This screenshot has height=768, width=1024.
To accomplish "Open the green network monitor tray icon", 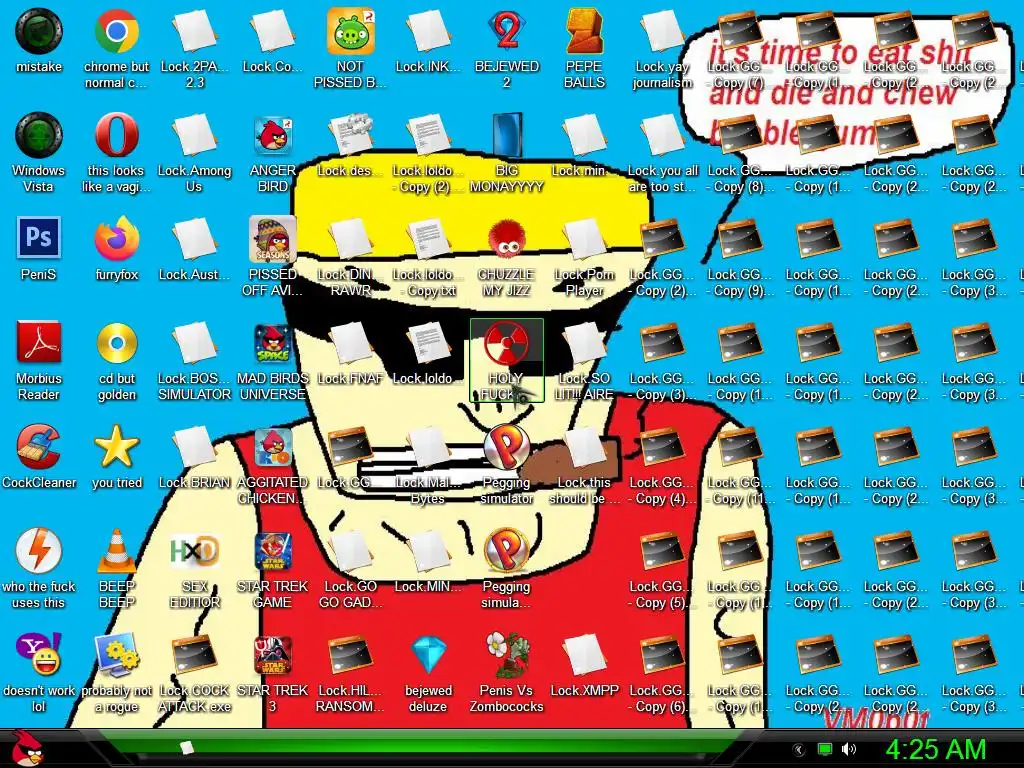I will [x=825, y=750].
